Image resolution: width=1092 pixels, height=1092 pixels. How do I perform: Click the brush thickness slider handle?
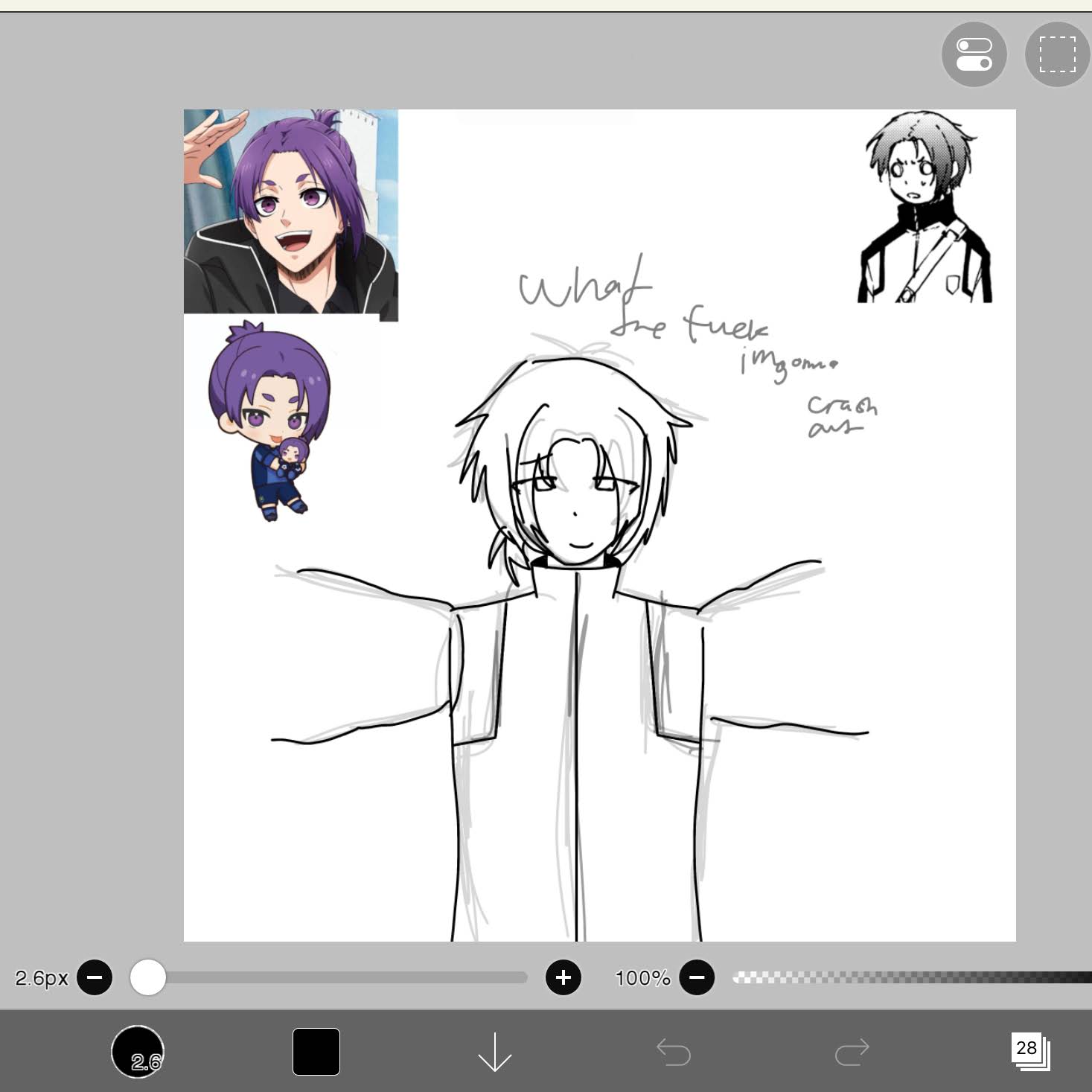[148, 977]
